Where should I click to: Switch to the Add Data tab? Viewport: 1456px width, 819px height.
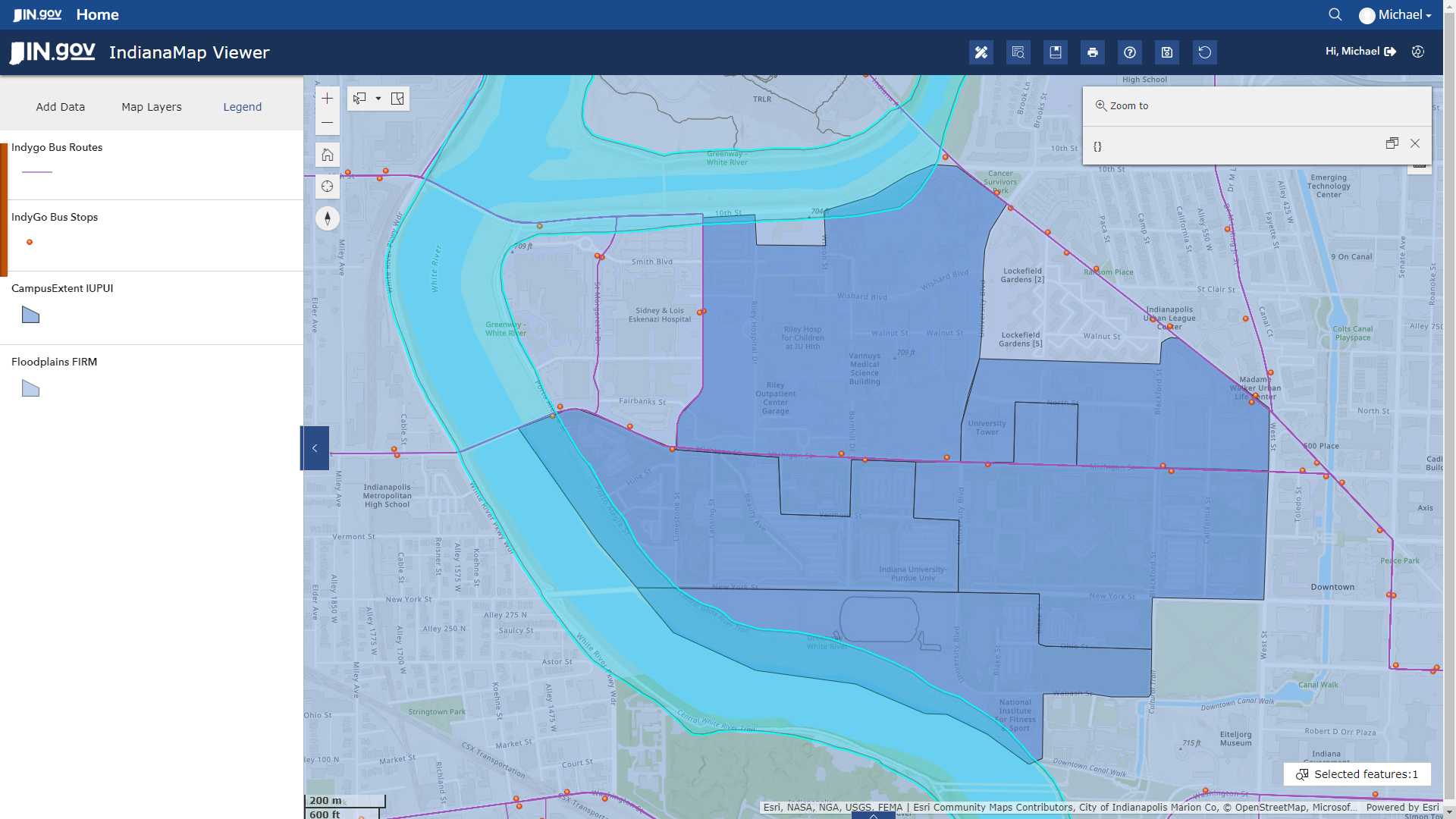click(x=61, y=107)
